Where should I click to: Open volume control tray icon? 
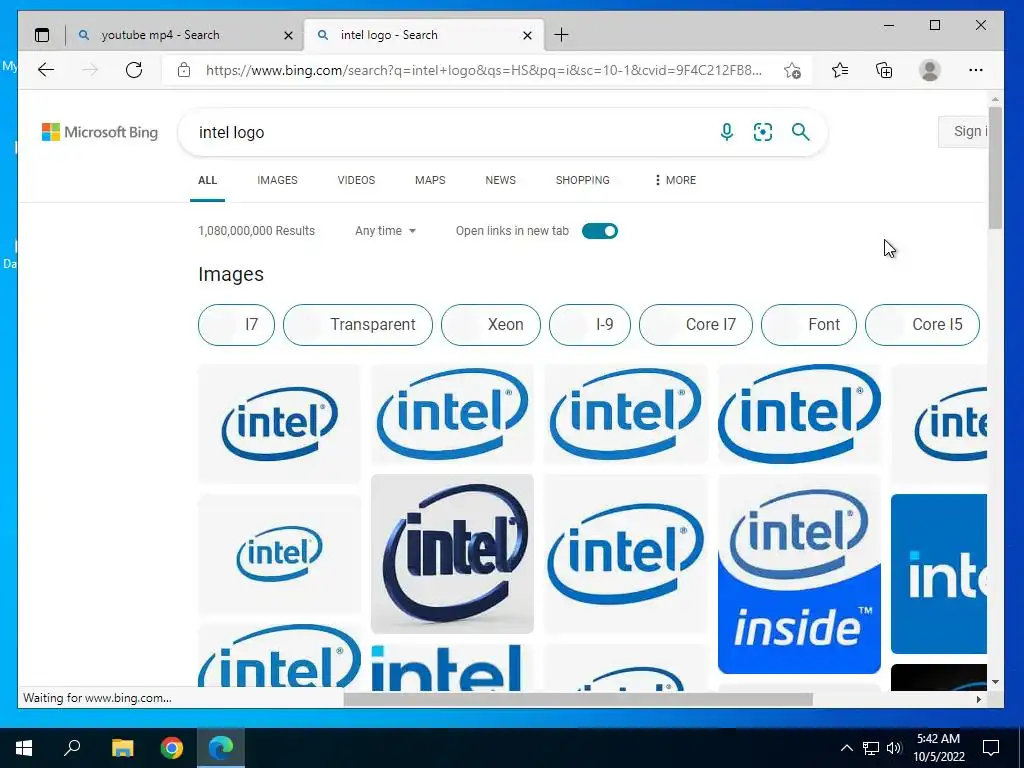point(894,748)
